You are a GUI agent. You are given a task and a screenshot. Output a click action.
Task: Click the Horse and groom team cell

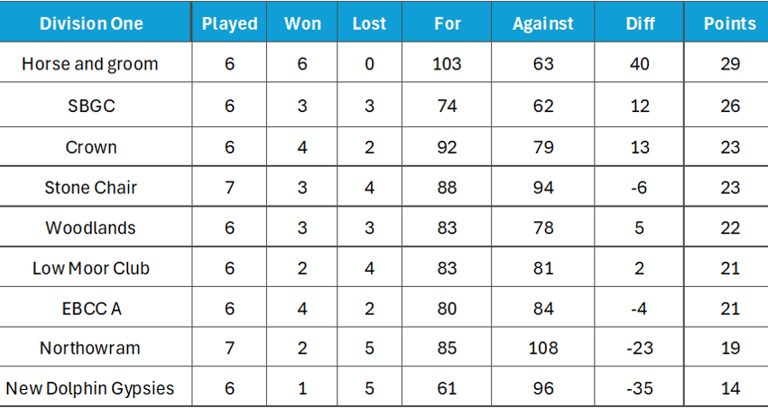(x=90, y=64)
